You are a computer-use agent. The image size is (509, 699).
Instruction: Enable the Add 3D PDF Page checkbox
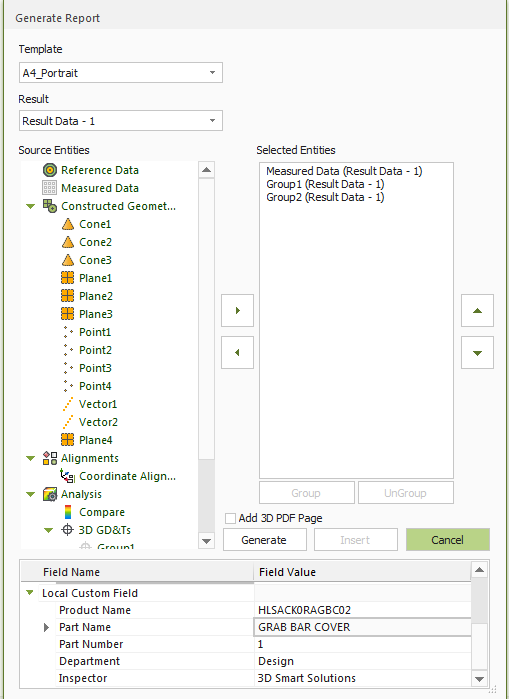(230, 518)
